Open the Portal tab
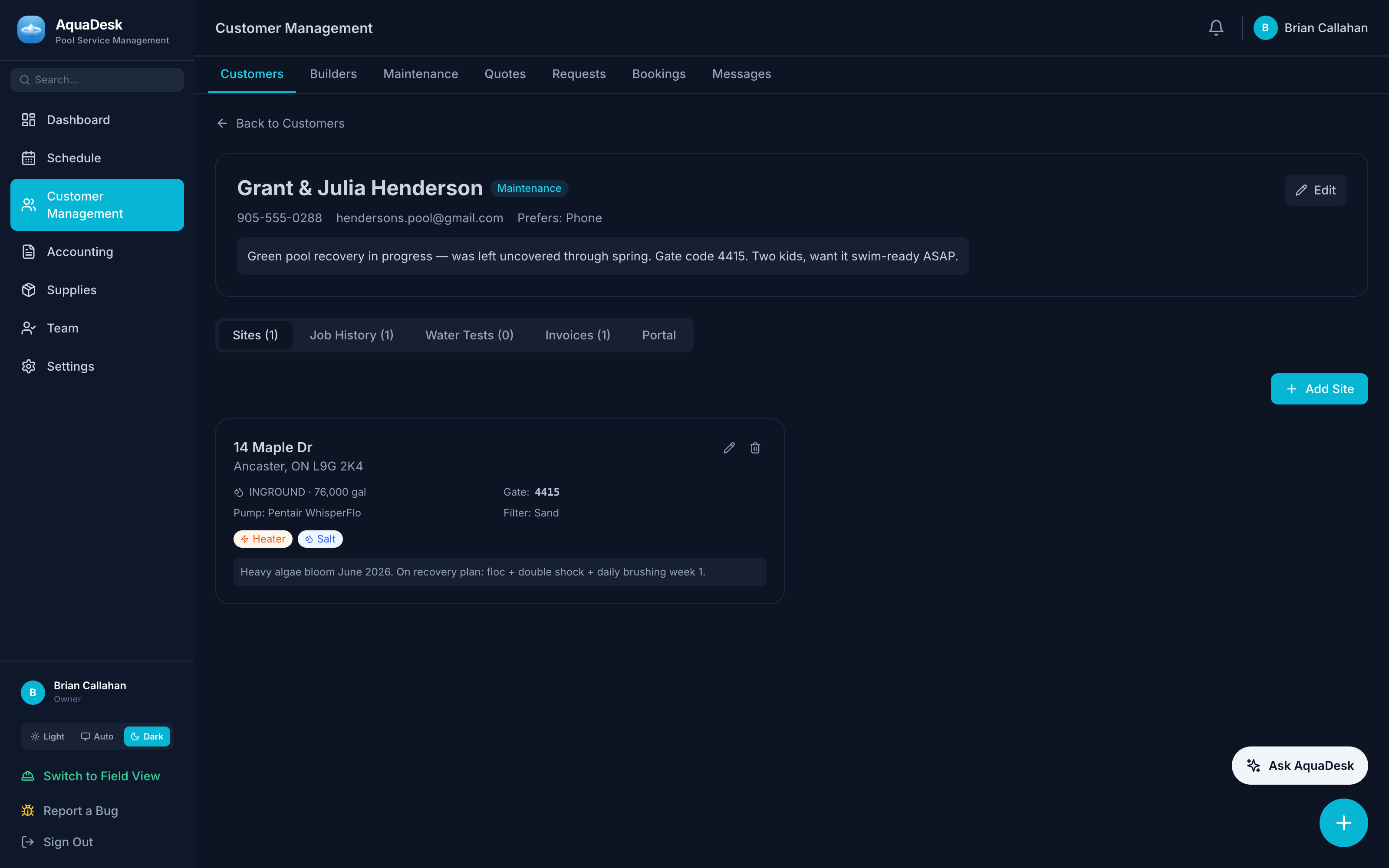 pos(659,335)
